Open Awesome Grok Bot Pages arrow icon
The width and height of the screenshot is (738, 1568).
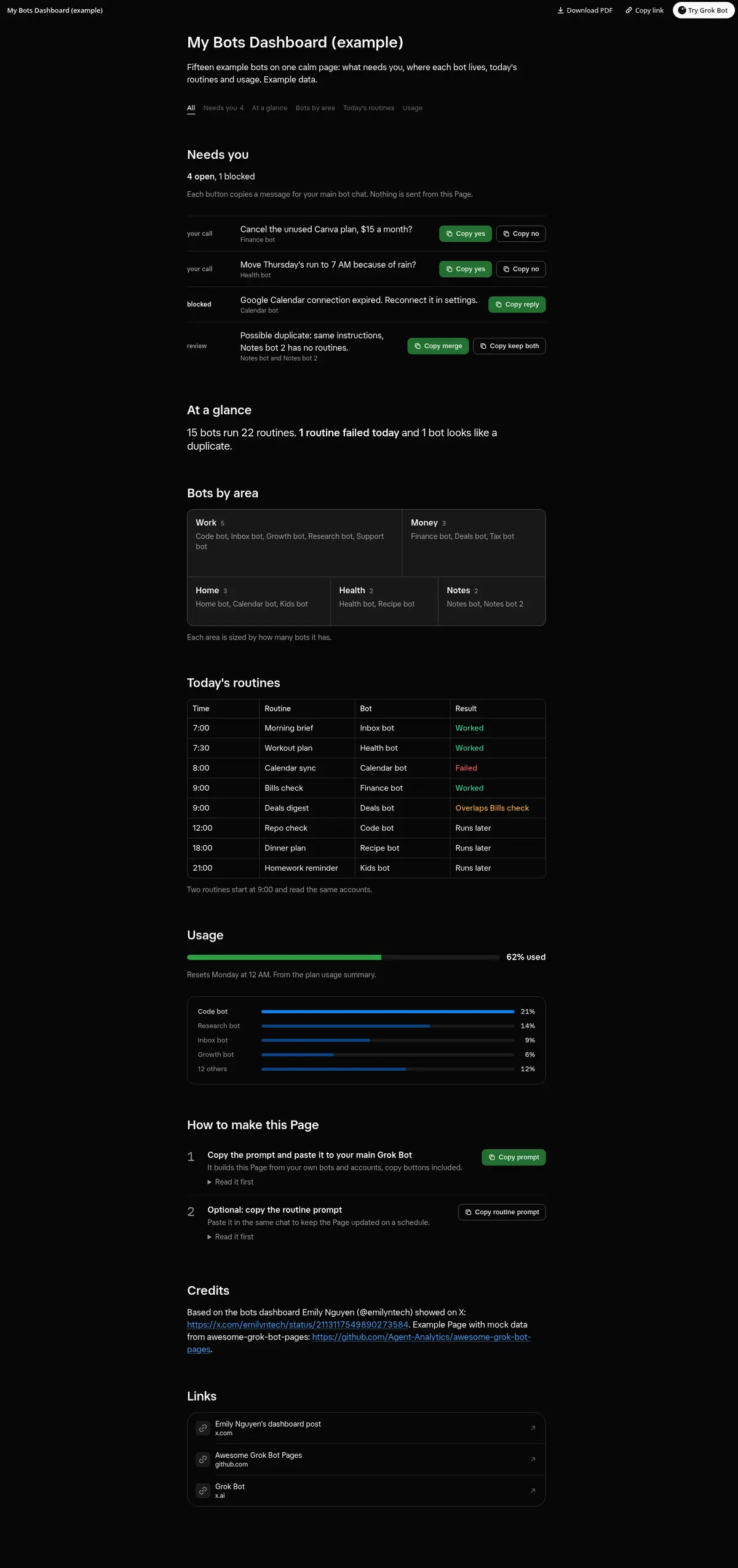point(533,1459)
